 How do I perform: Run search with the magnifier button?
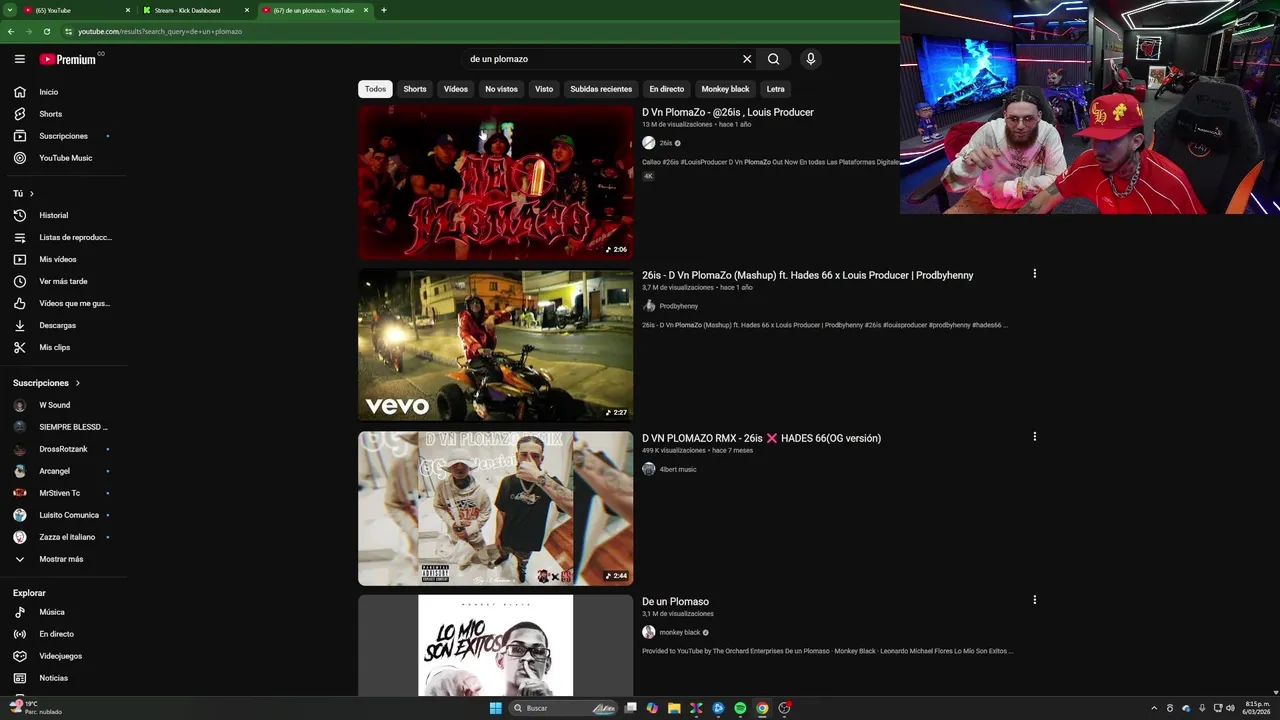(774, 59)
